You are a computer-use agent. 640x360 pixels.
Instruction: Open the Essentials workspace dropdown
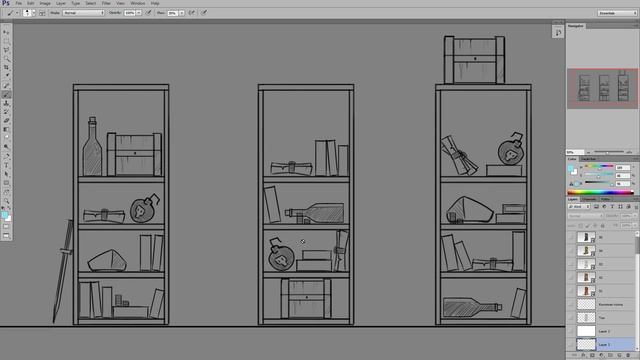point(617,13)
